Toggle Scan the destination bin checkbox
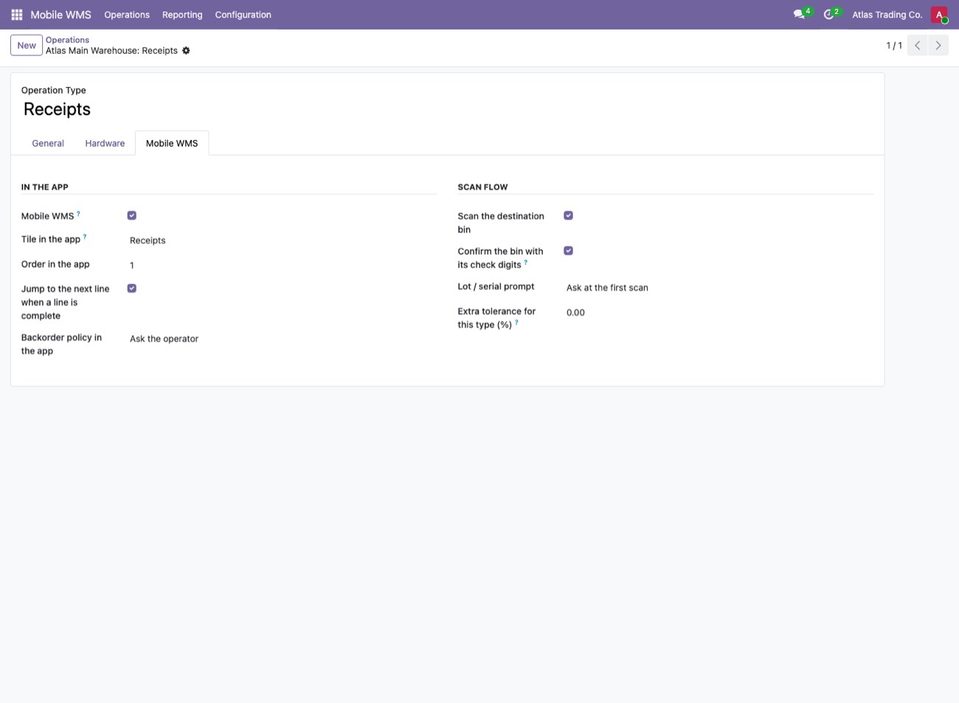The image size is (959, 703). (x=568, y=215)
